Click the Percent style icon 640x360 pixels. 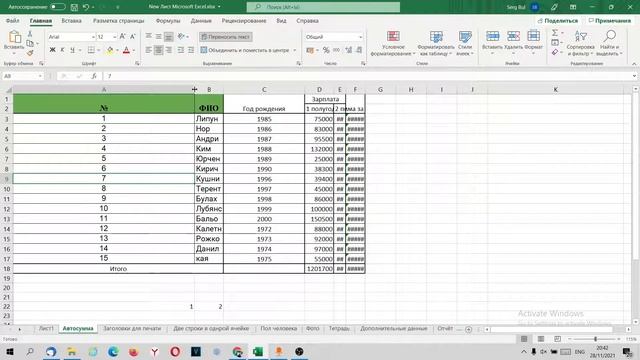coord(326,50)
